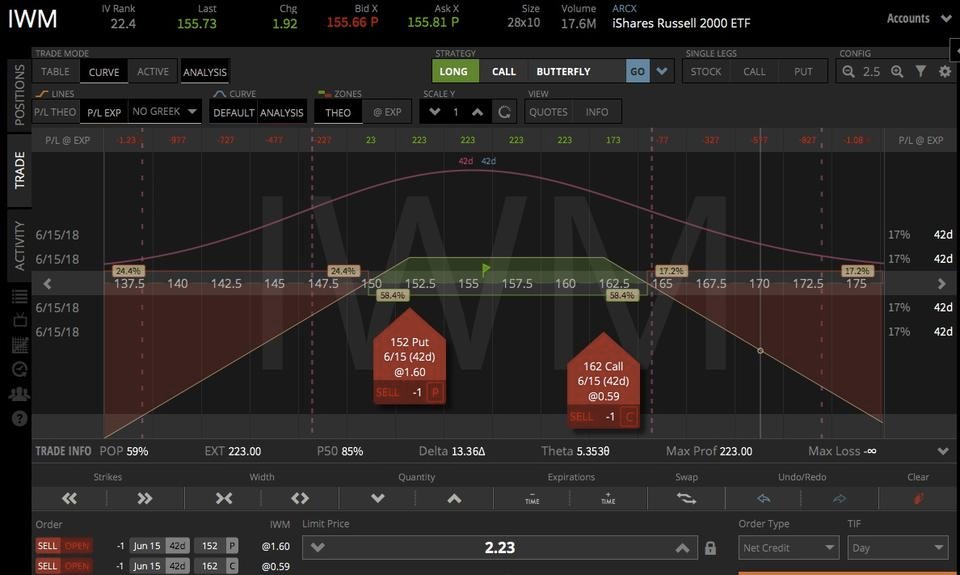Redo the last order change
Image resolution: width=960 pixels, height=575 pixels.
(x=839, y=498)
